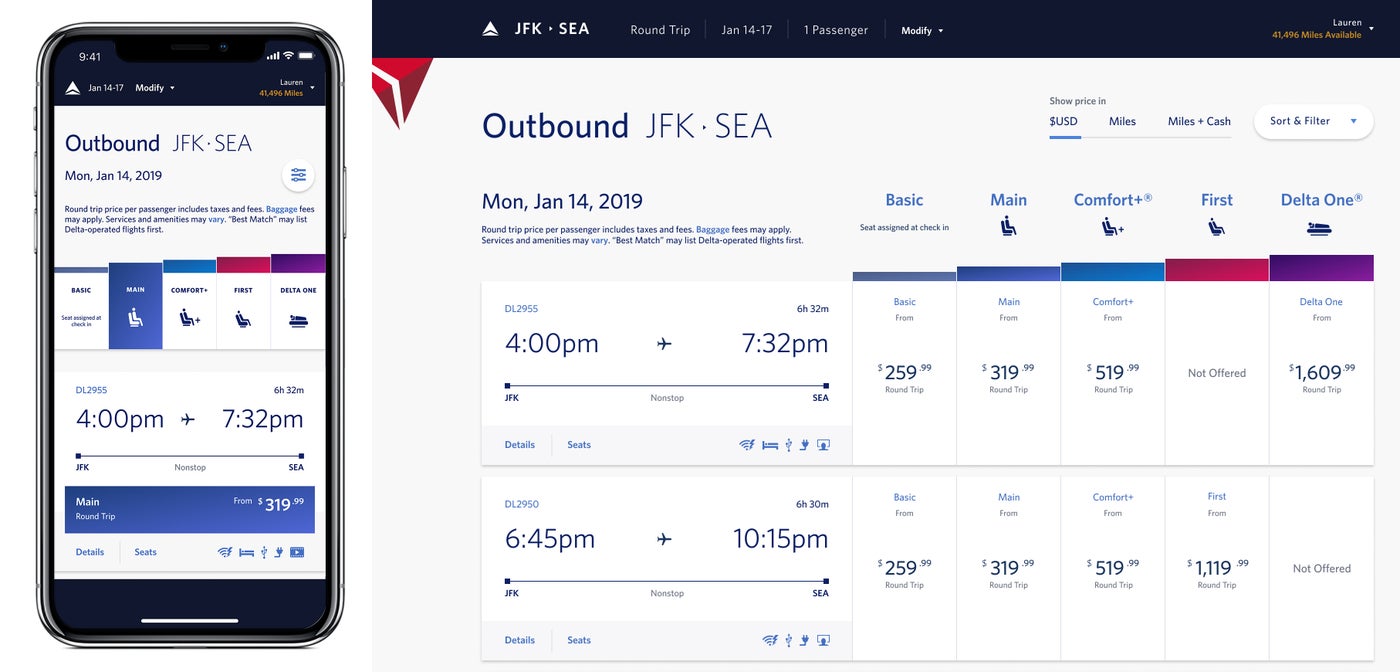Image resolution: width=1400 pixels, height=672 pixels.
Task: Click the Wi-Fi amenity icon on flight DL2955
Action: point(746,444)
